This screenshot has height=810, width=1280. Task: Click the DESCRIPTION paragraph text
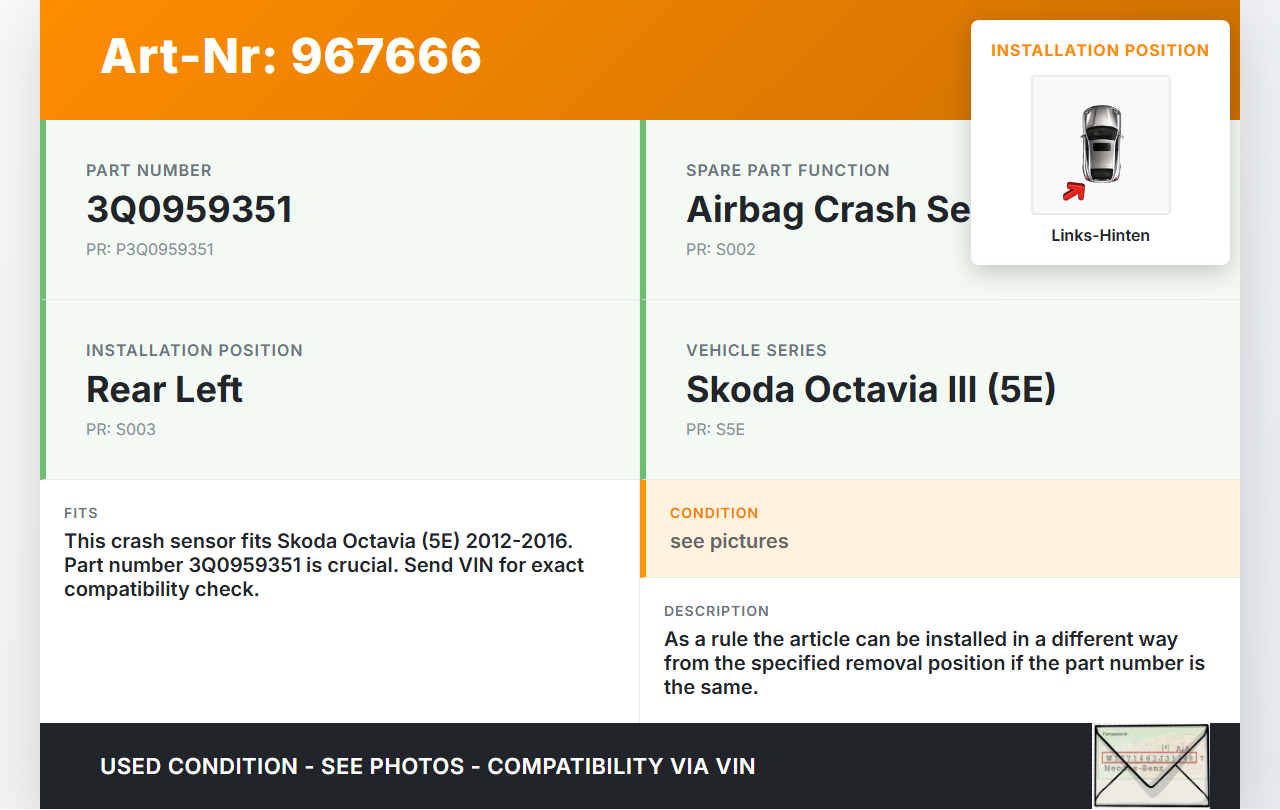pyautogui.click(x=934, y=663)
